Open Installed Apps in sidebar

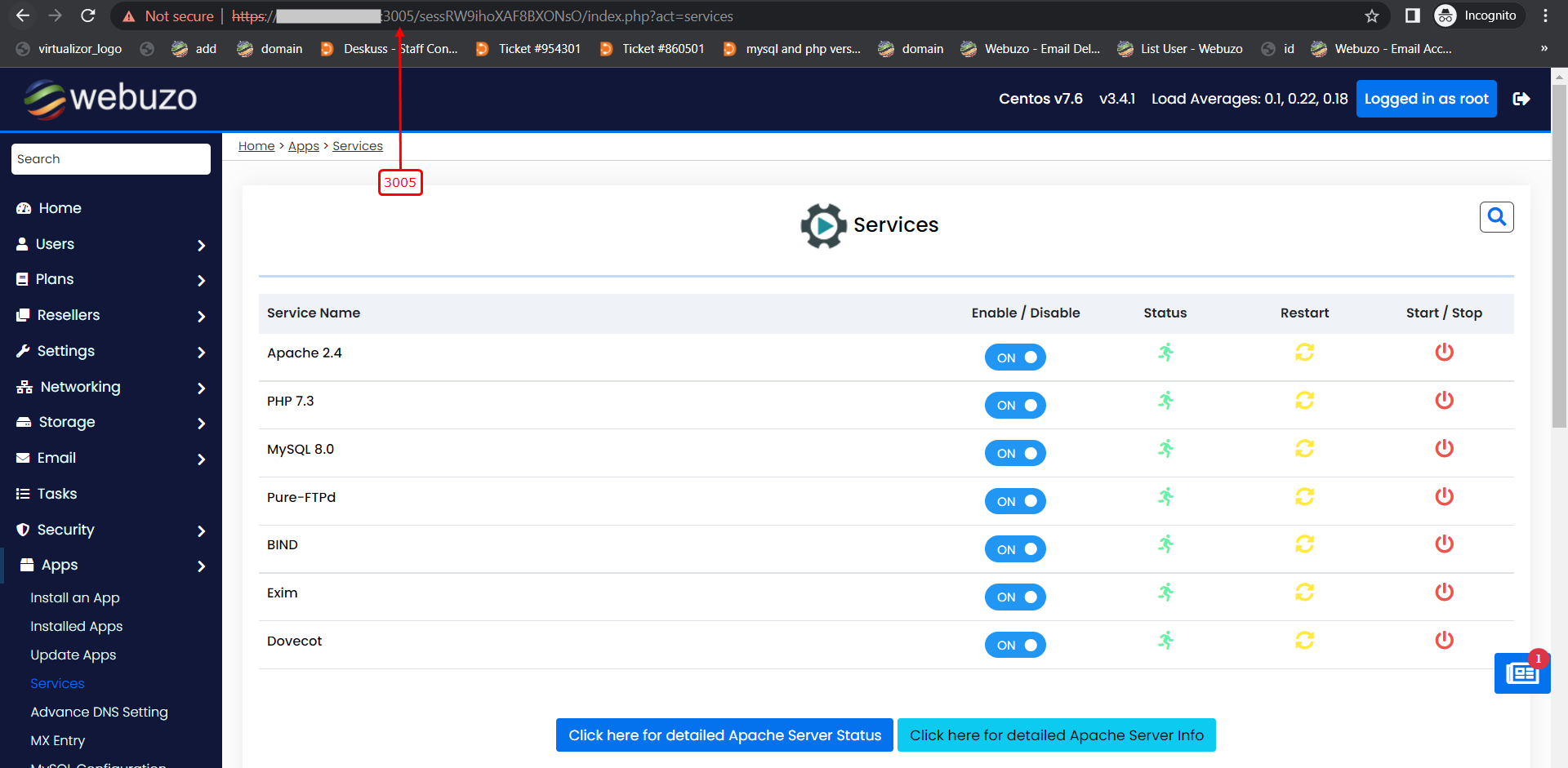[x=77, y=626]
